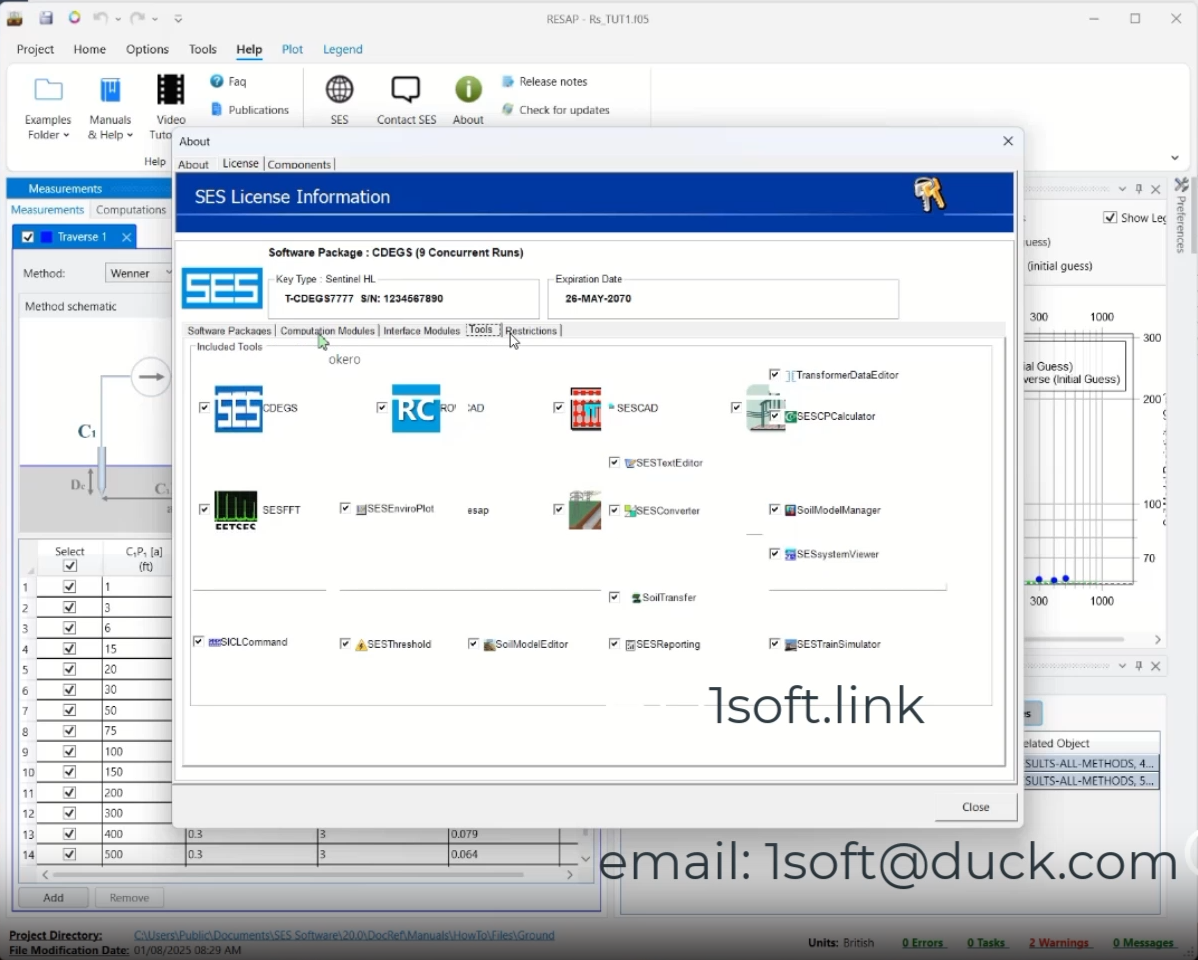Open Video Tutorials film icon

pyautogui.click(x=170, y=90)
